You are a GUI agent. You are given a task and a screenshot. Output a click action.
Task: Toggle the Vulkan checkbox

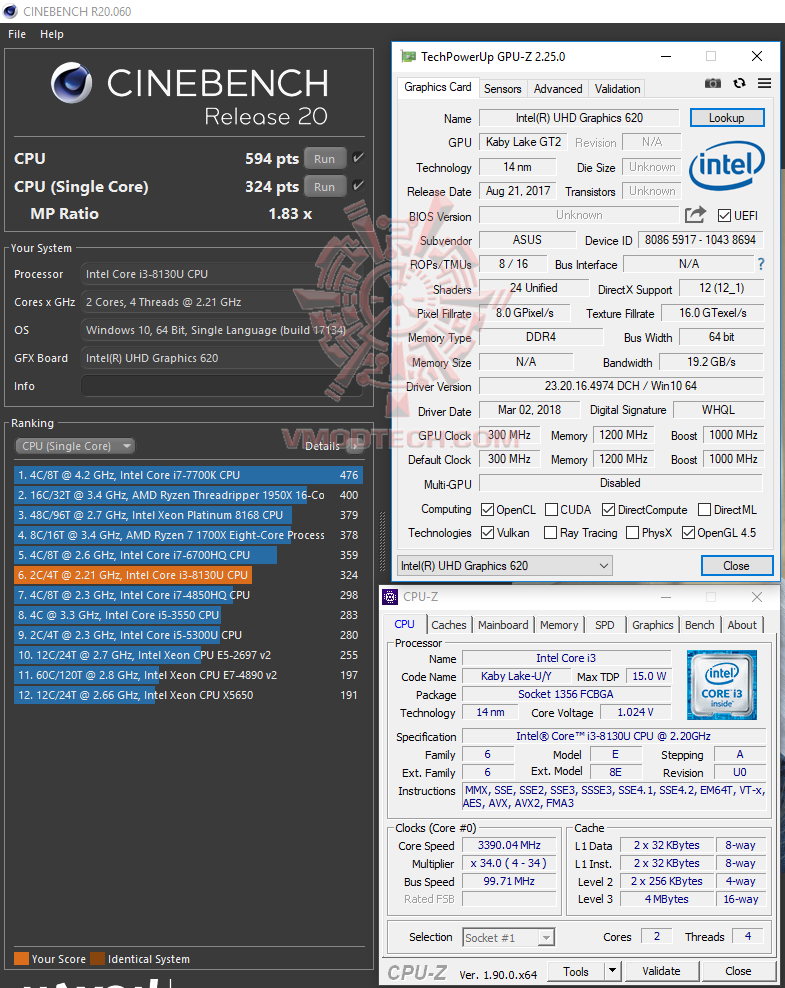(487, 532)
